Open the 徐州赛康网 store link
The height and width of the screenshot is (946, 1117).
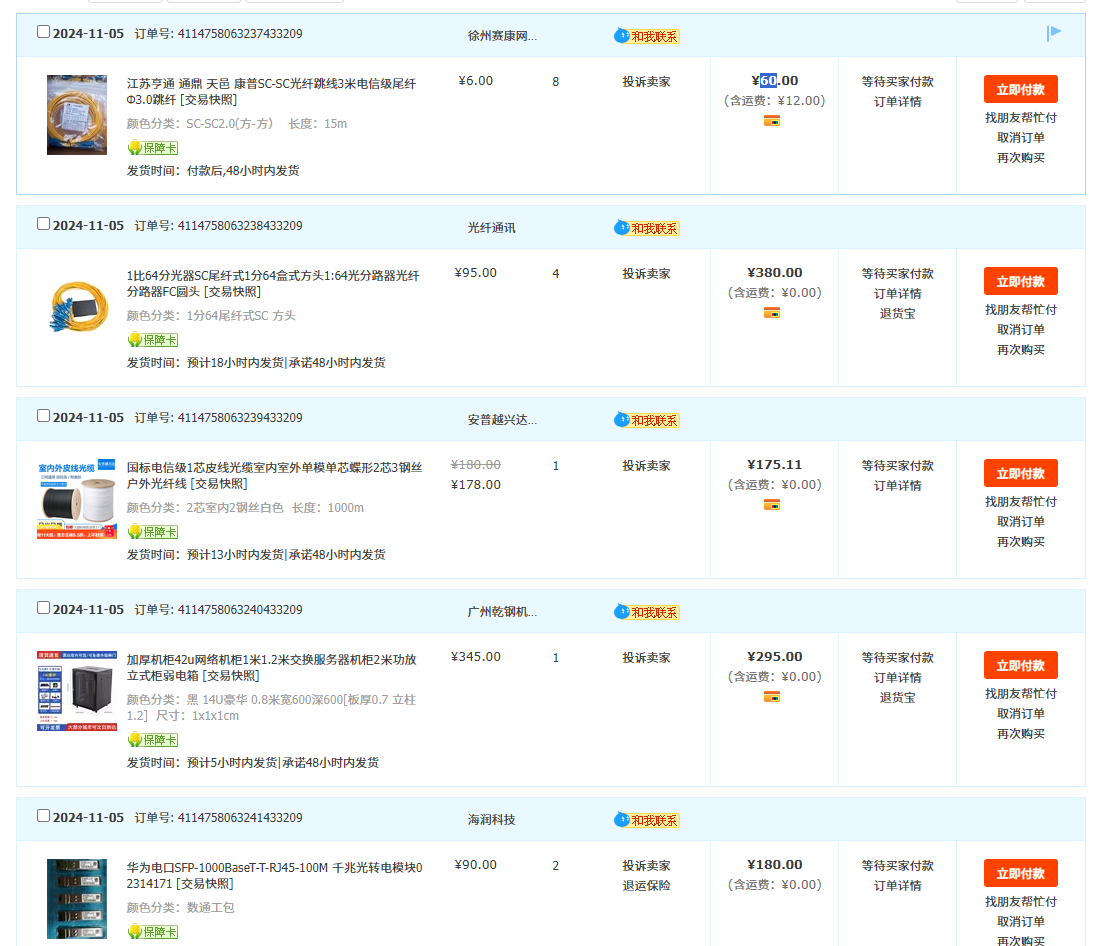[502, 36]
